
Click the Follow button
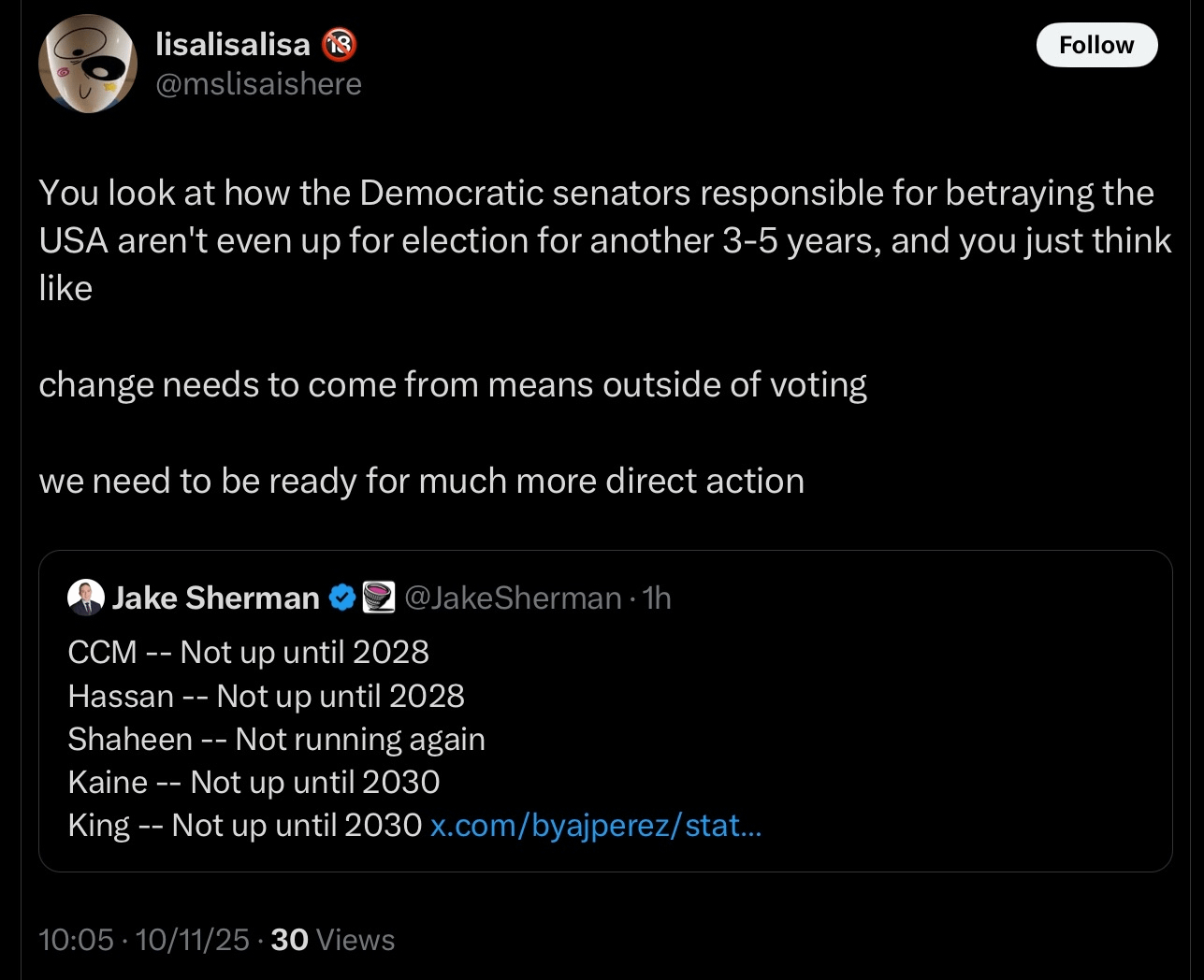(x=1095, y=45)
